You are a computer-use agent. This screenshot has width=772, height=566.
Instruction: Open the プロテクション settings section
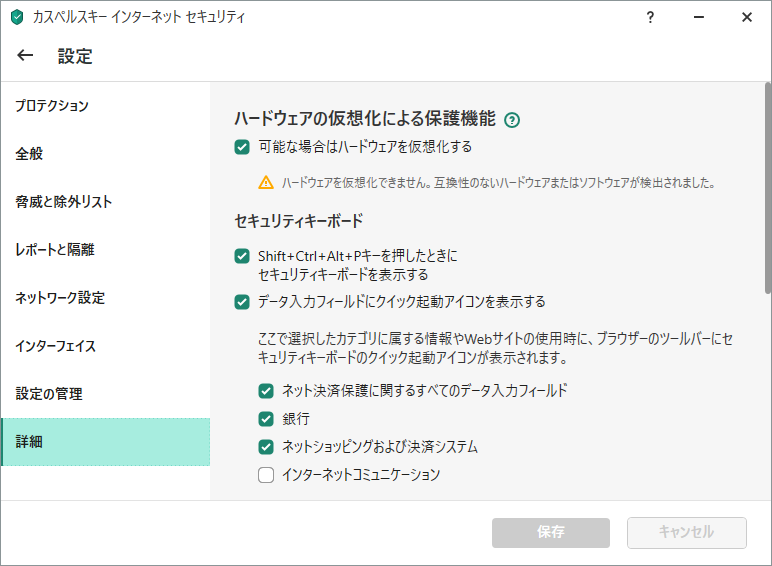coord(52,106)
